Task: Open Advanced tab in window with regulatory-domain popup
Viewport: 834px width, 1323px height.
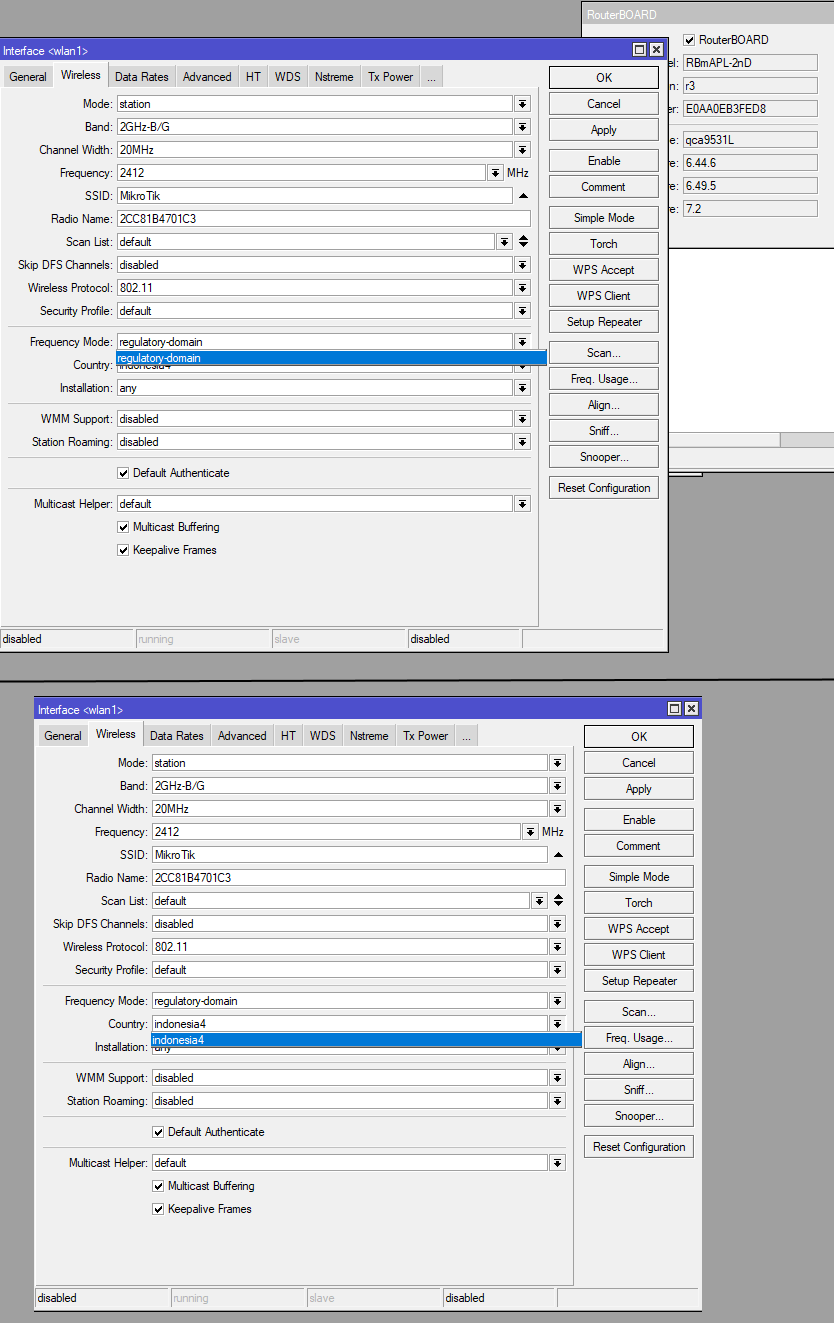Action: (207, 77)
